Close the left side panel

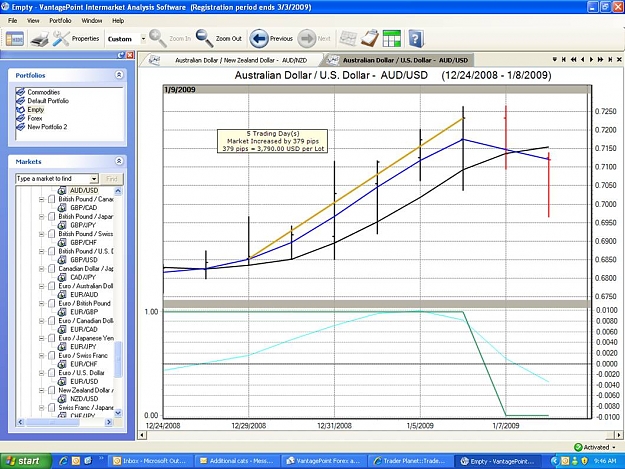[x=130, y=55]
